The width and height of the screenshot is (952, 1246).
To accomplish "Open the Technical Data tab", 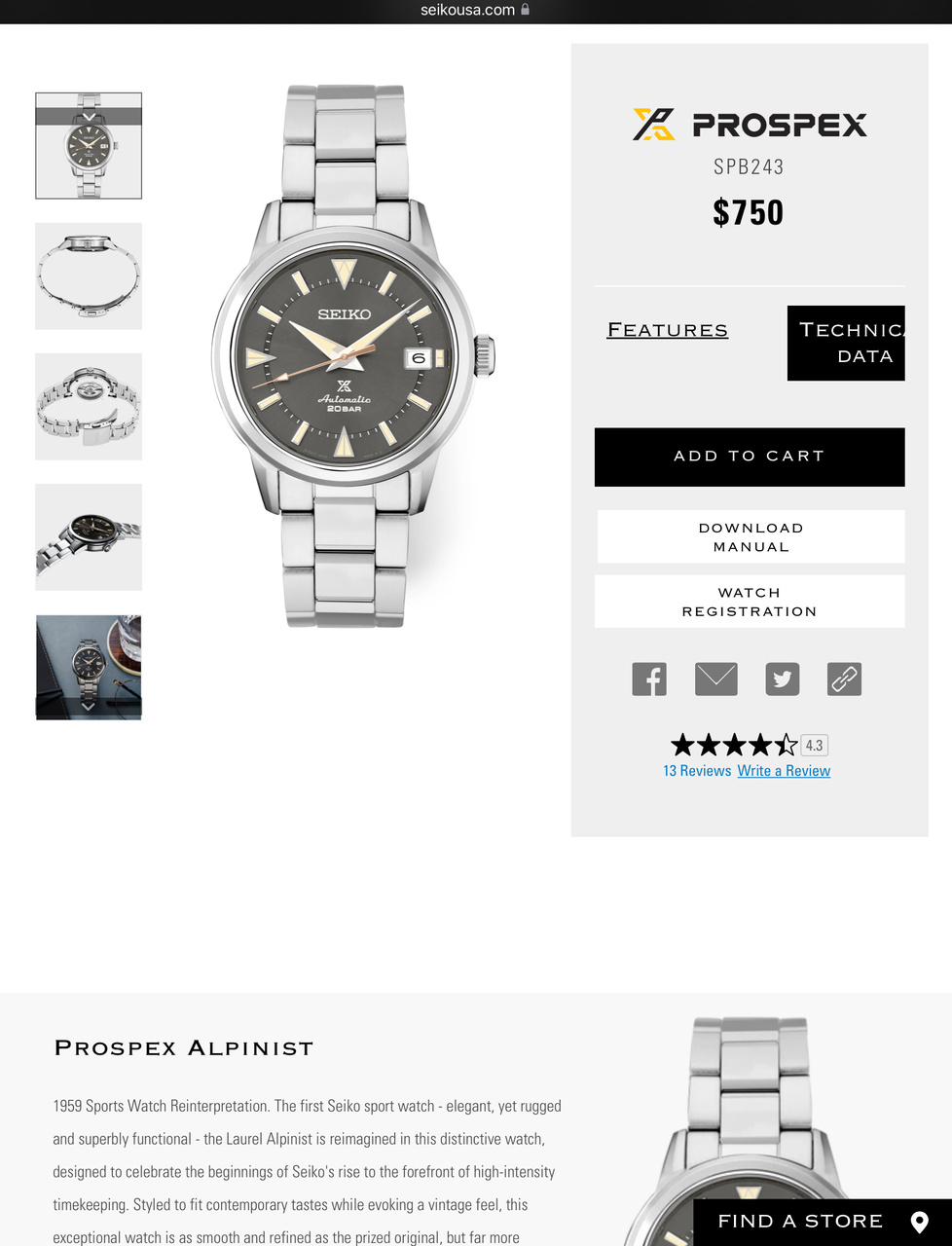I will click(x=846, y=343).
